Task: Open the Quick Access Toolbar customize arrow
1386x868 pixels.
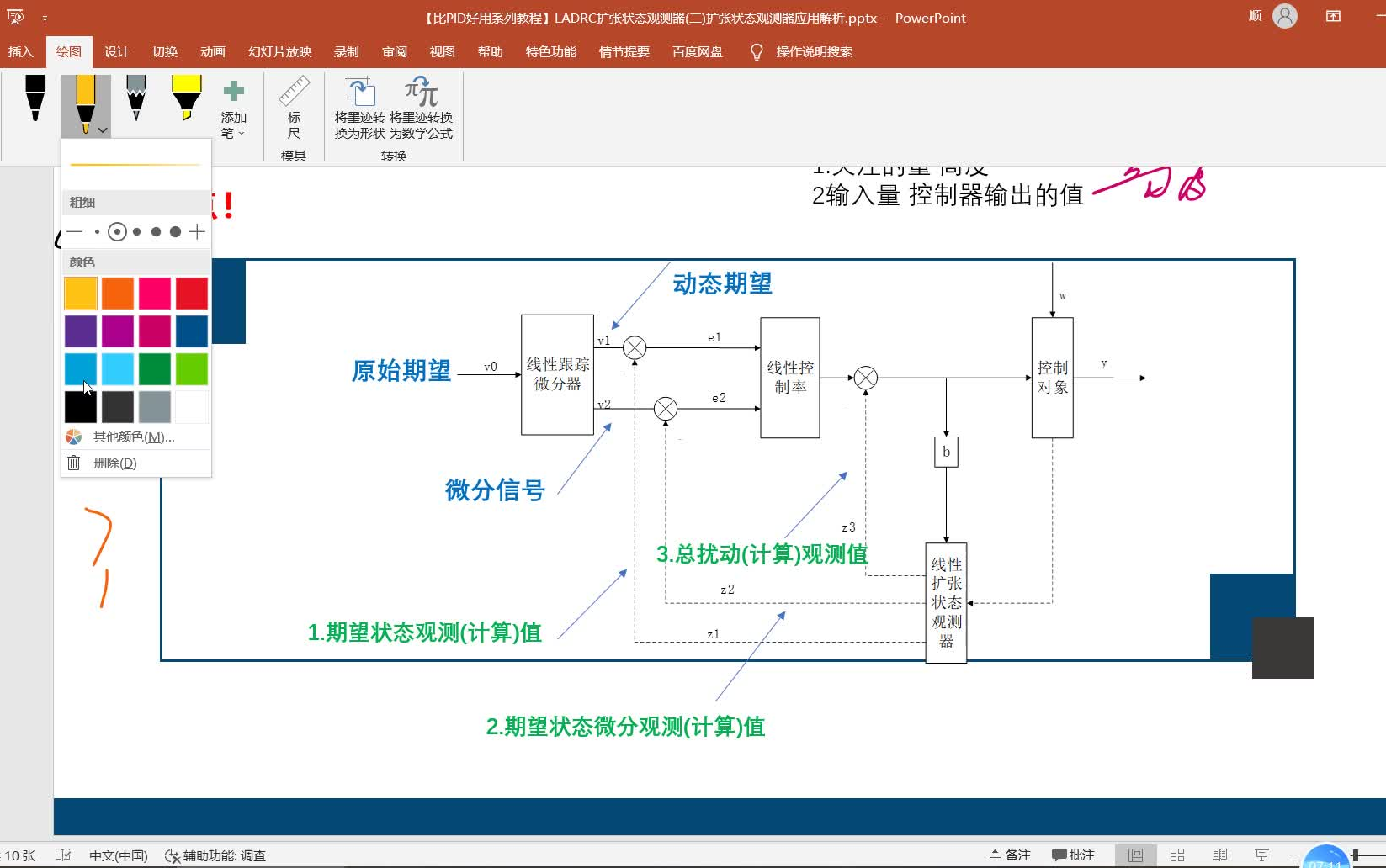Action: pyautogui.click(x=45, y=18)
